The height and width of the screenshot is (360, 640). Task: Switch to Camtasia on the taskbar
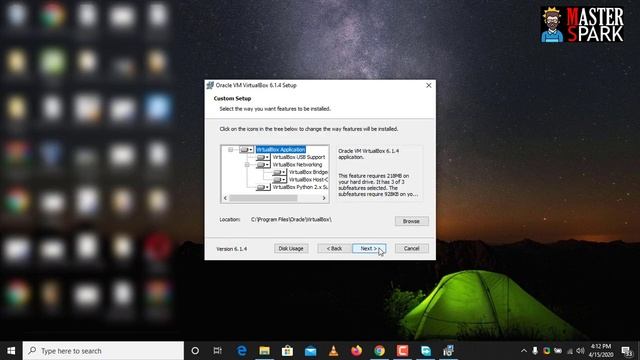point(402,351)
